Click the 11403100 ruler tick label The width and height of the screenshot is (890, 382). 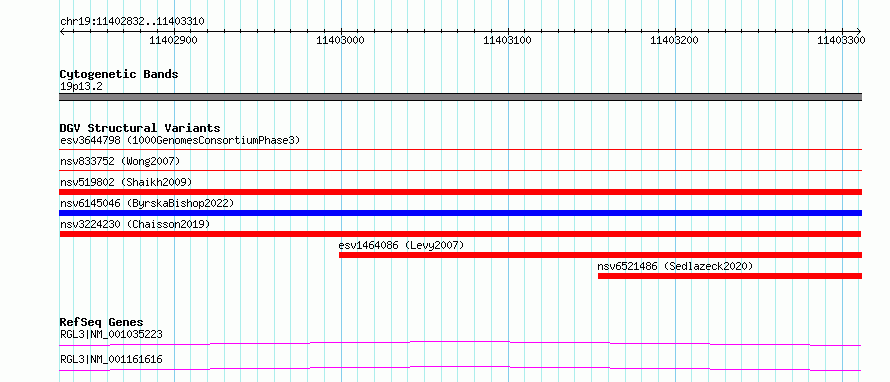[x=507, y=40]
